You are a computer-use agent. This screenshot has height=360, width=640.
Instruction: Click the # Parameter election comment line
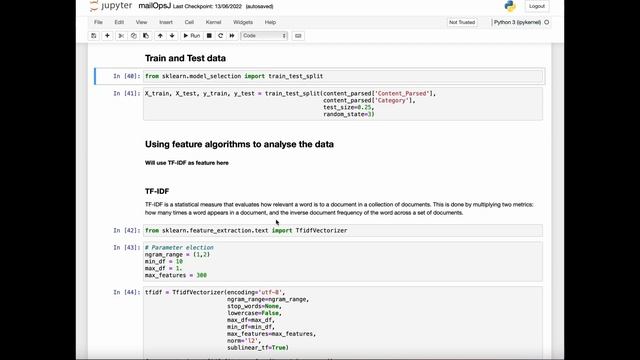[x=179, y=248]
